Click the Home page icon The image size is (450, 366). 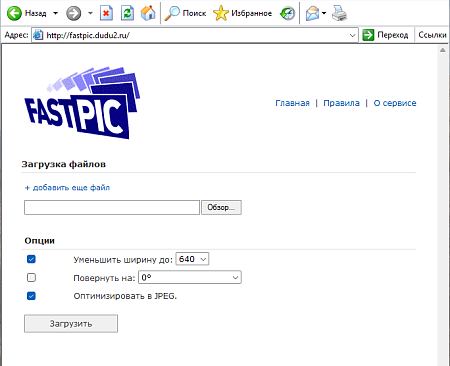coord(148,13)
